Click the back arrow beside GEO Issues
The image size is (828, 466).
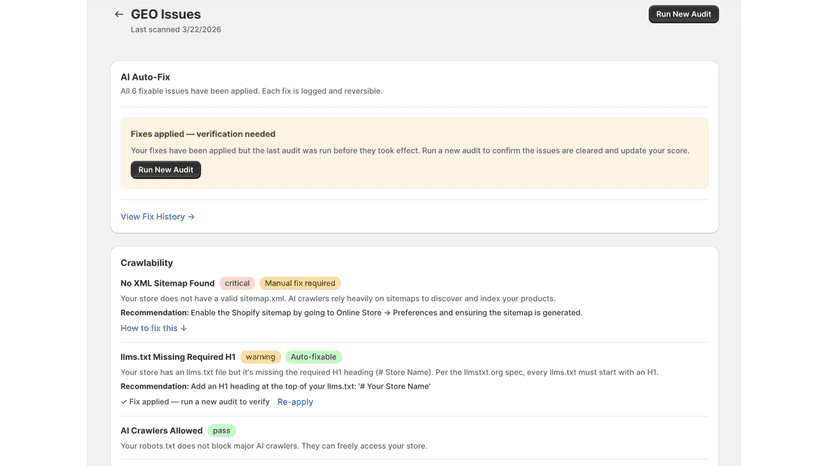click(119, 14)
